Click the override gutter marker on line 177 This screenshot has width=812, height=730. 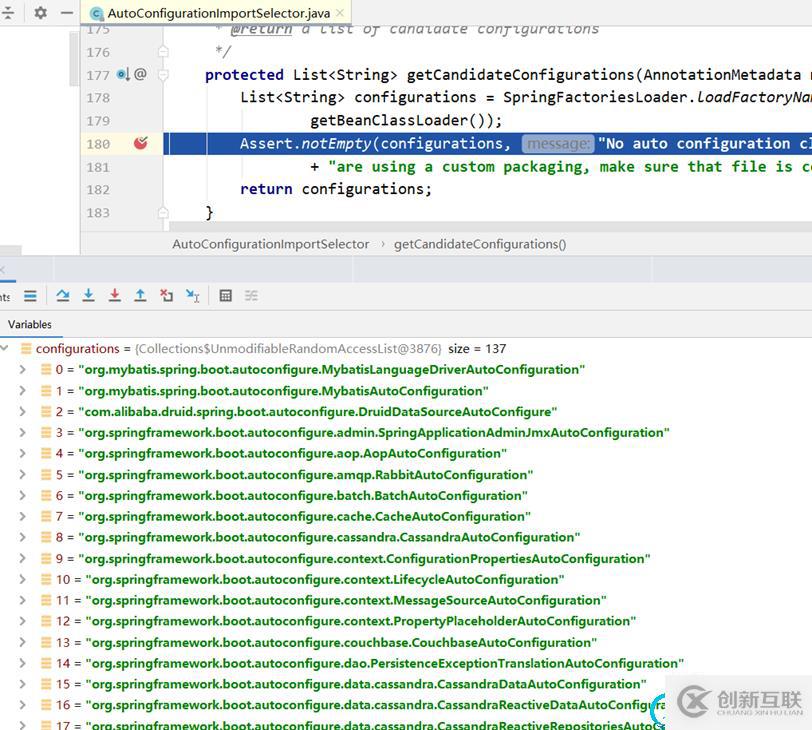pos(122,74)
